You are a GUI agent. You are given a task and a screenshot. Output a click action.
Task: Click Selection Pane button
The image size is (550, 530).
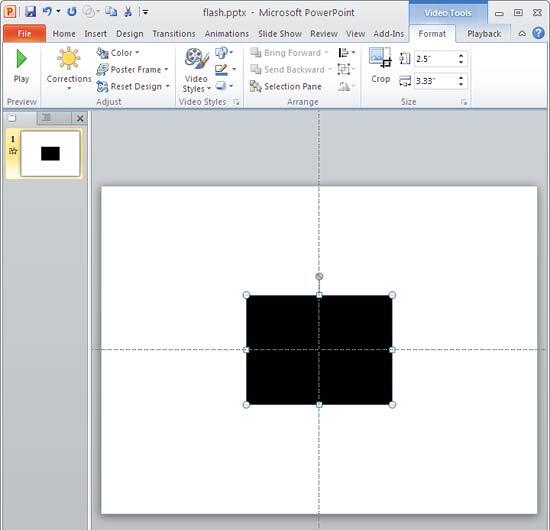[x=286, y=86]
